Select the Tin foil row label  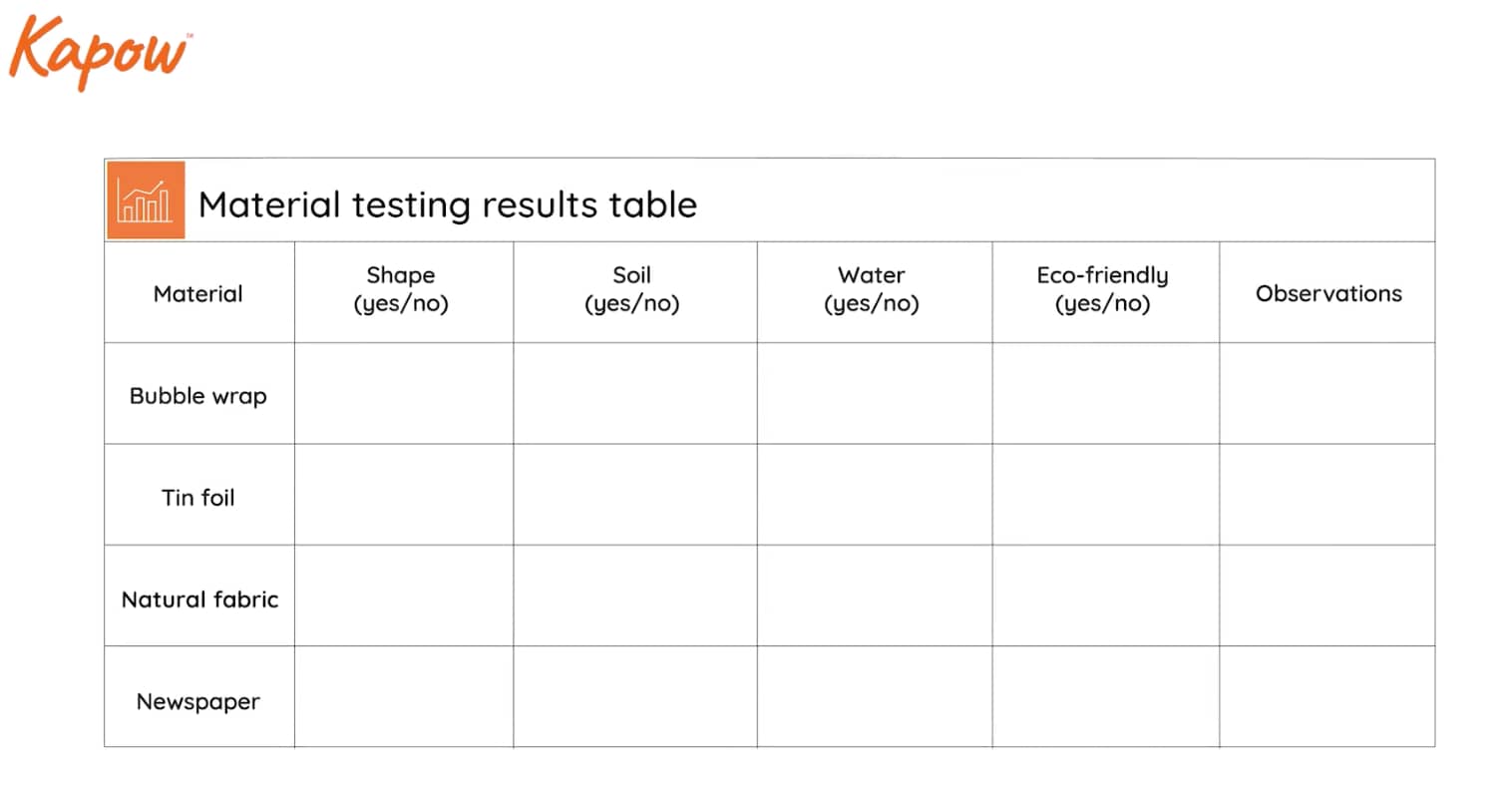tap(198, 497)
